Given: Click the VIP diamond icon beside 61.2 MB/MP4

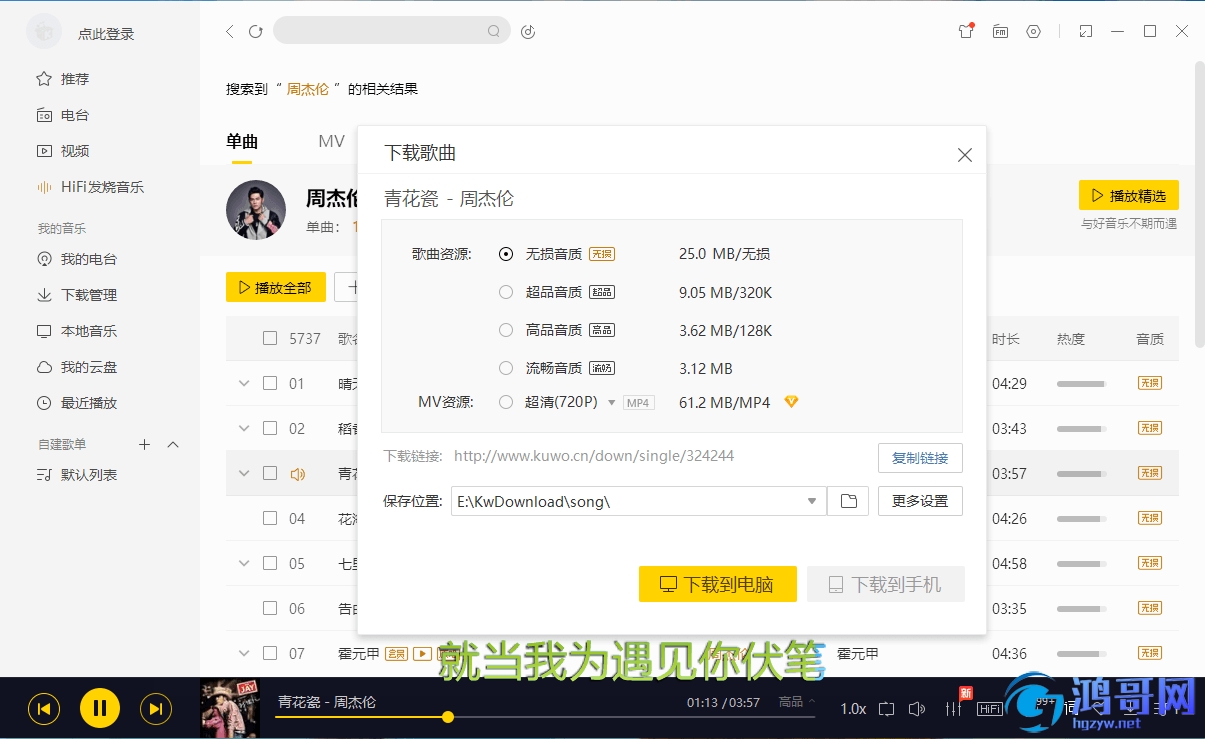Looking at the screenshot, I should [x=792, y=402].
